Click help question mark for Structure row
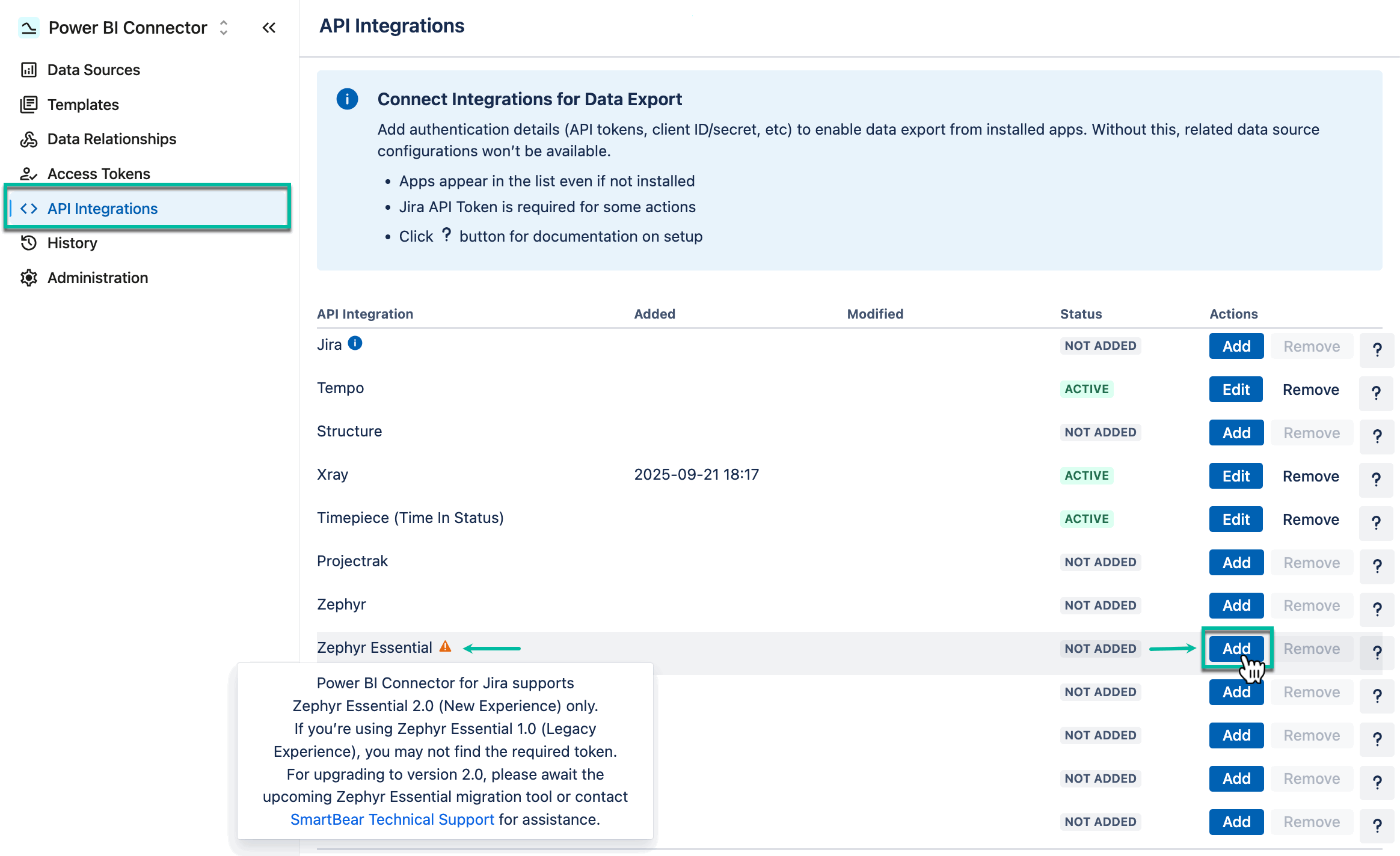Screen dimensions: 1400x856 point(1377,436)
